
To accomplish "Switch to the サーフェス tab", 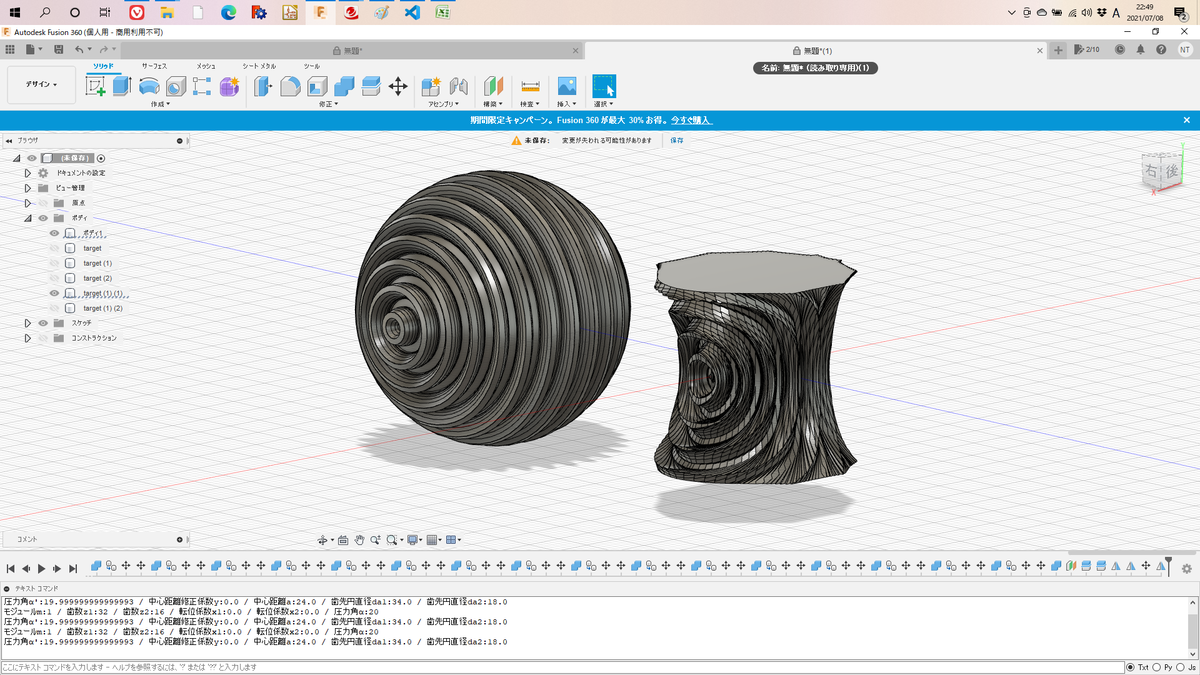I will click(154, 66).
